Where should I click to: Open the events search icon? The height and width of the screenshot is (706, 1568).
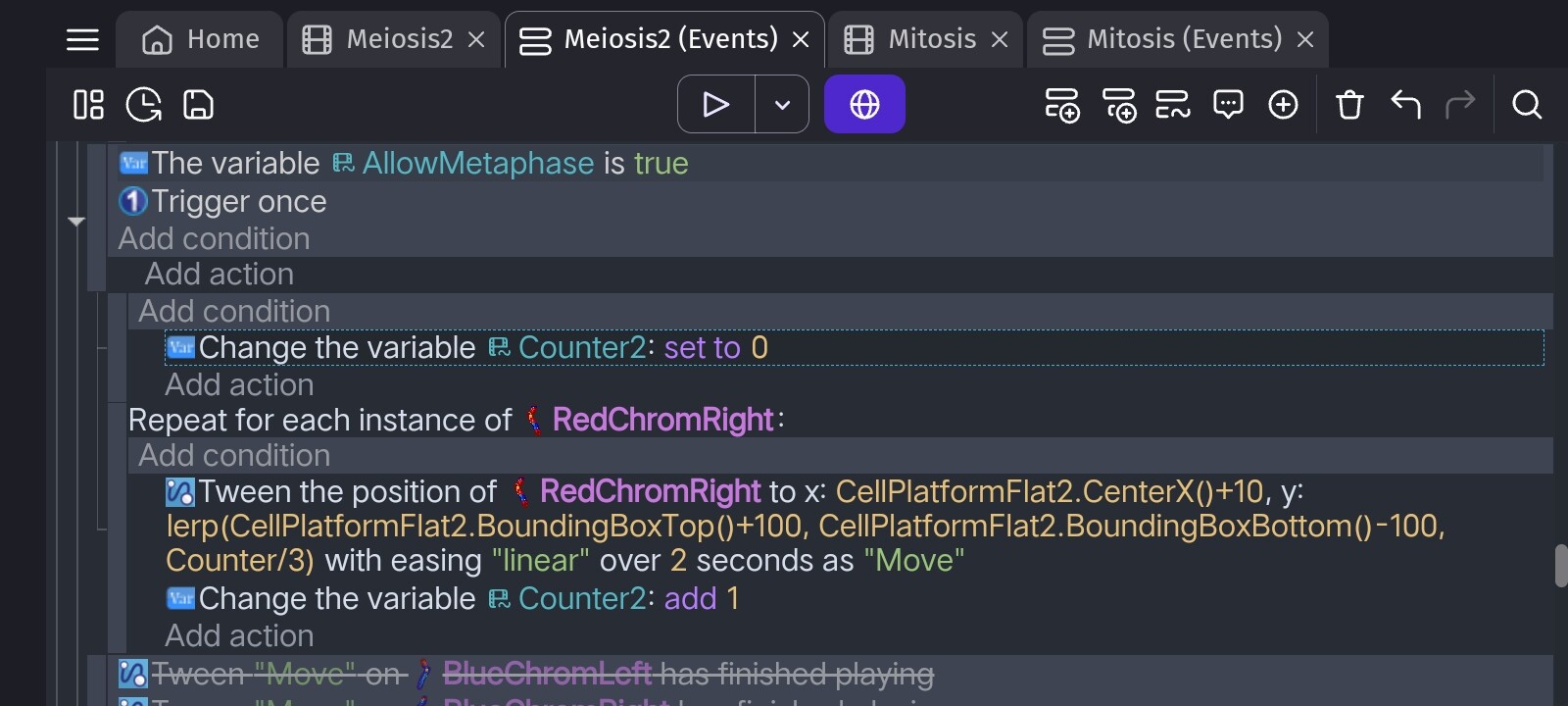point(1527,104)
